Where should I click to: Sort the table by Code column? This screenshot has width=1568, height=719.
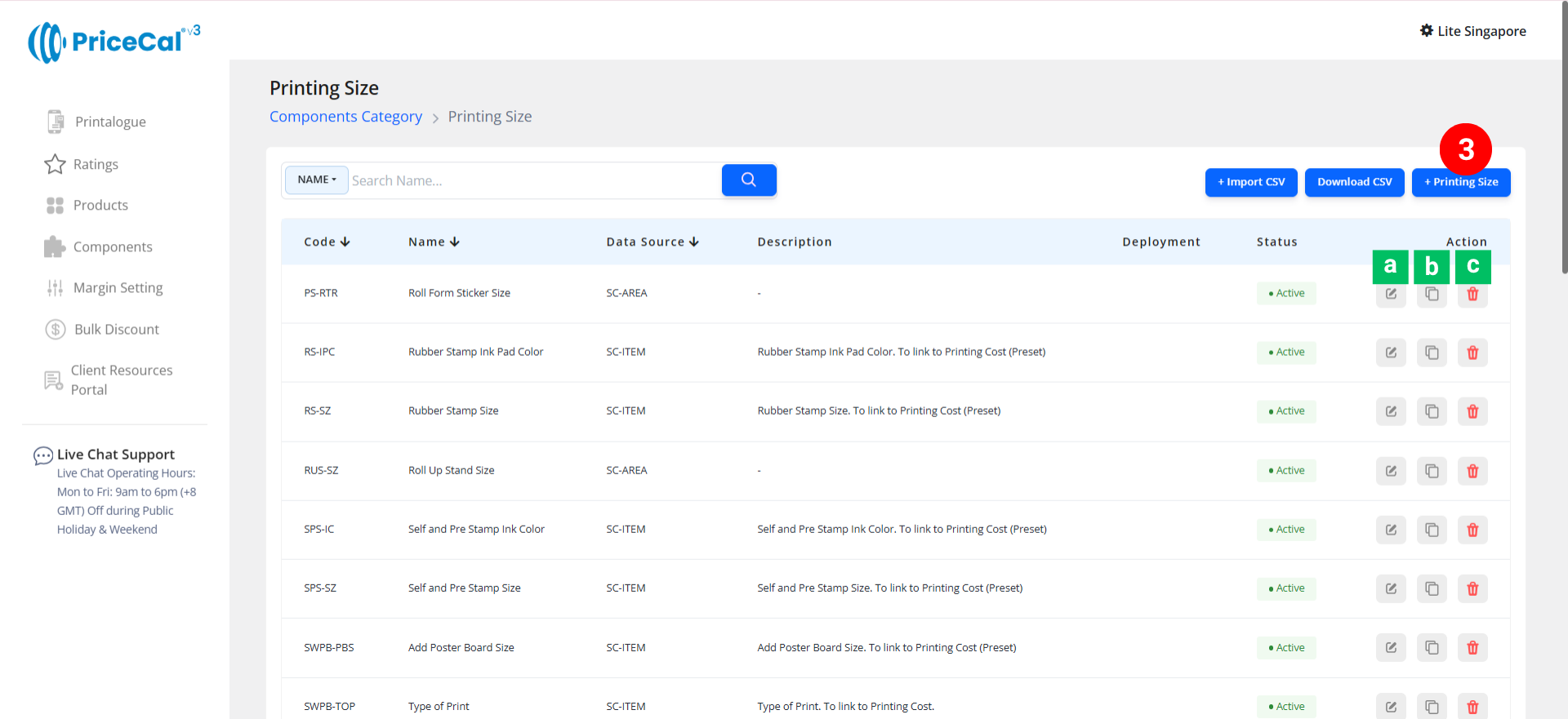coord(327,242)
